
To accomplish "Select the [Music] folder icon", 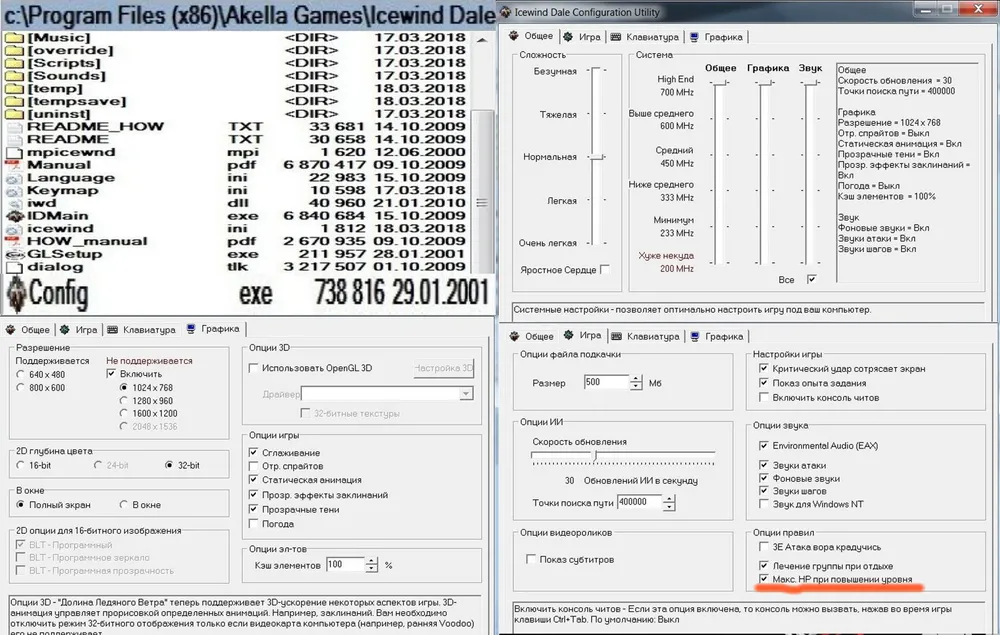I will [x=14, y=38].
